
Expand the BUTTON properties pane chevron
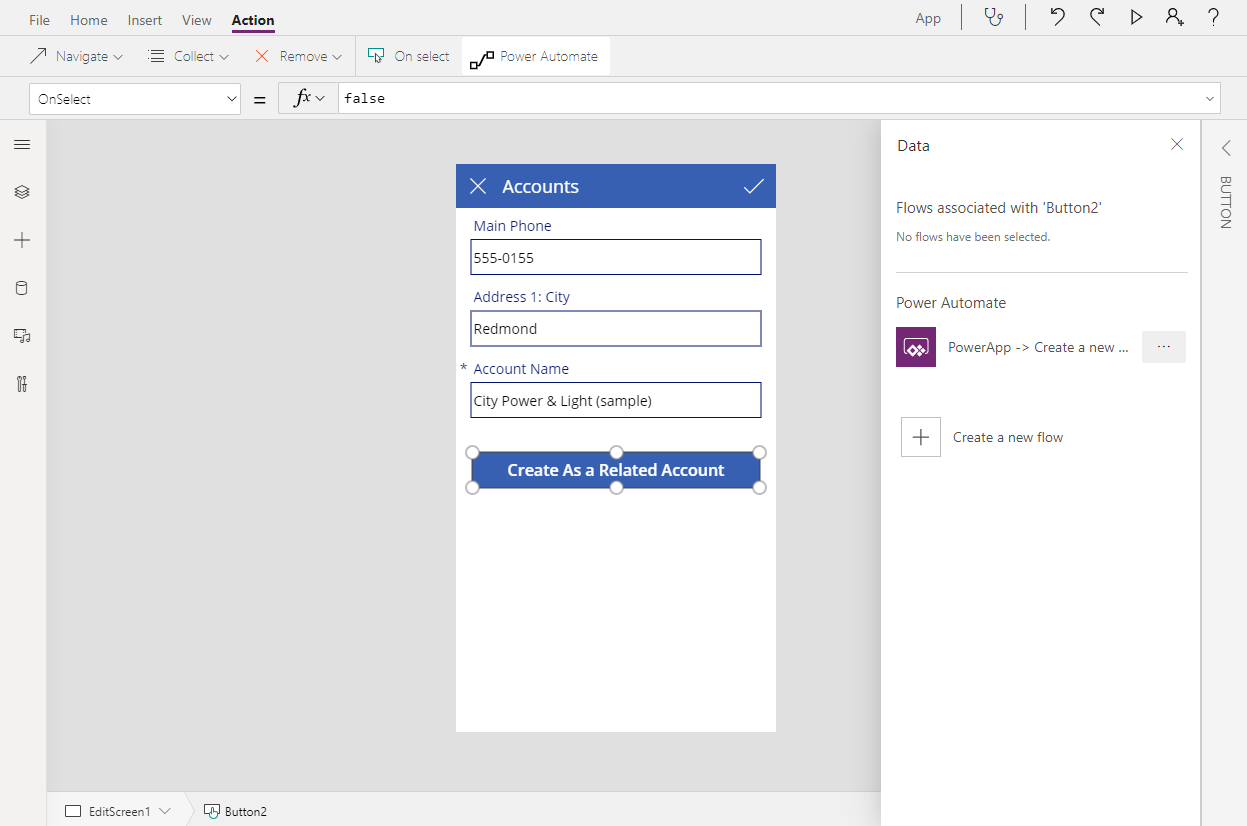1226,148
